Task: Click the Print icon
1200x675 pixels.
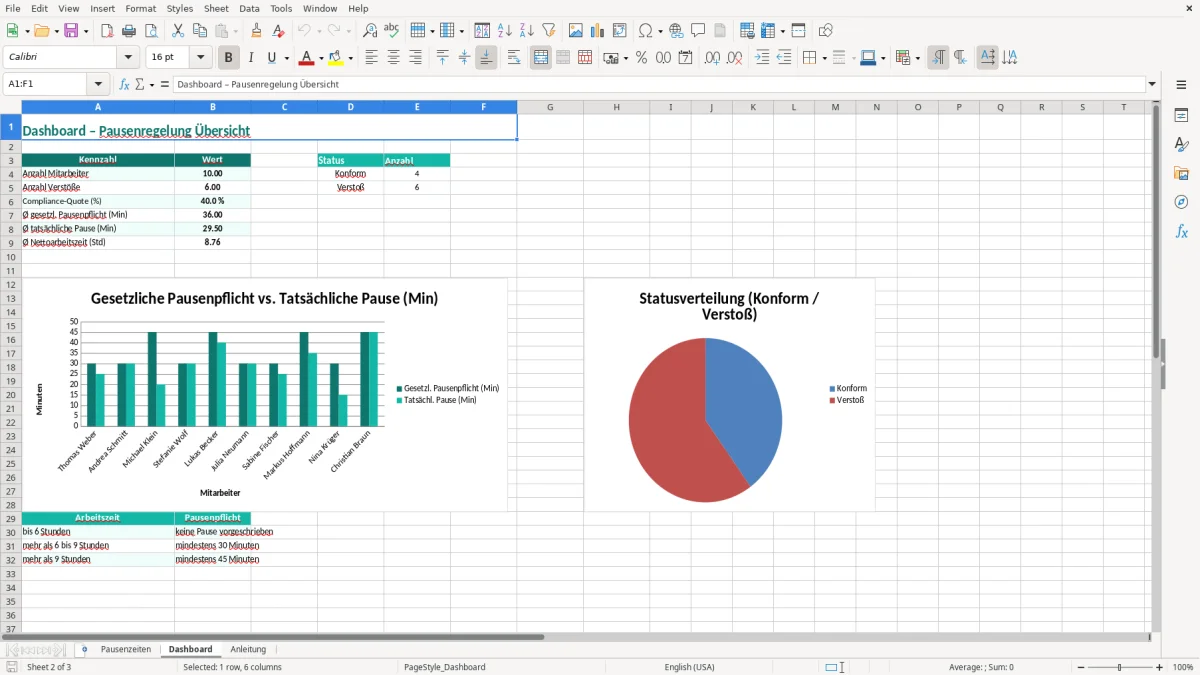Action: click(x=128, y=31)
